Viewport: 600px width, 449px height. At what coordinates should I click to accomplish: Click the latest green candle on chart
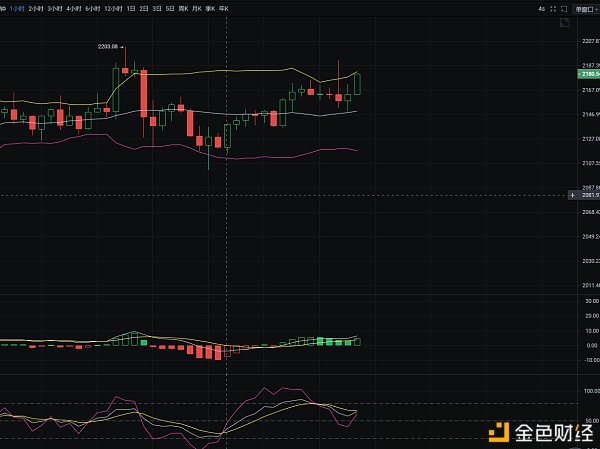(358, 83)
